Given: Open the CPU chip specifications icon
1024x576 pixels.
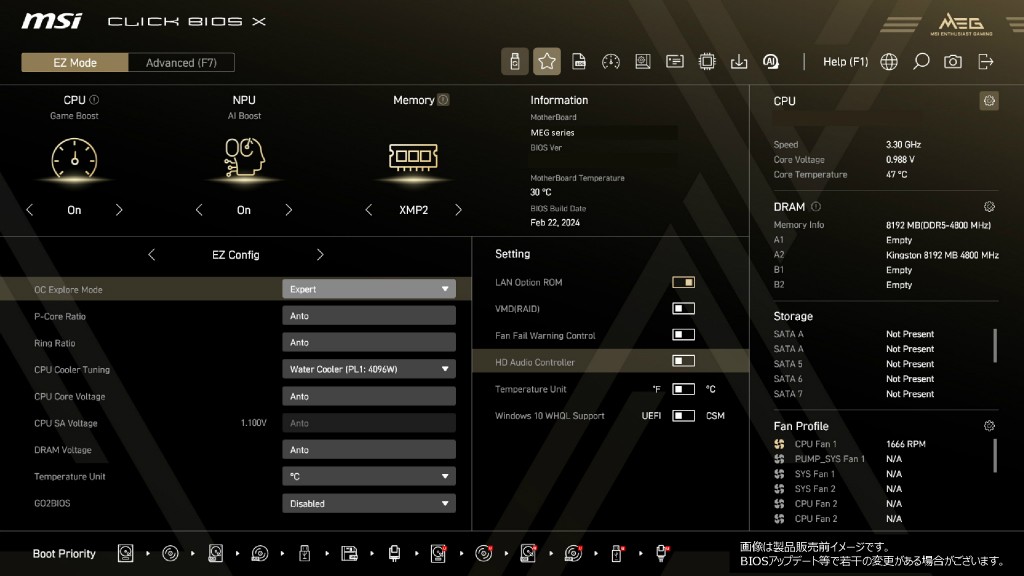Looking at the screenshot, I should pyautogui.click(x=707, y=62).
